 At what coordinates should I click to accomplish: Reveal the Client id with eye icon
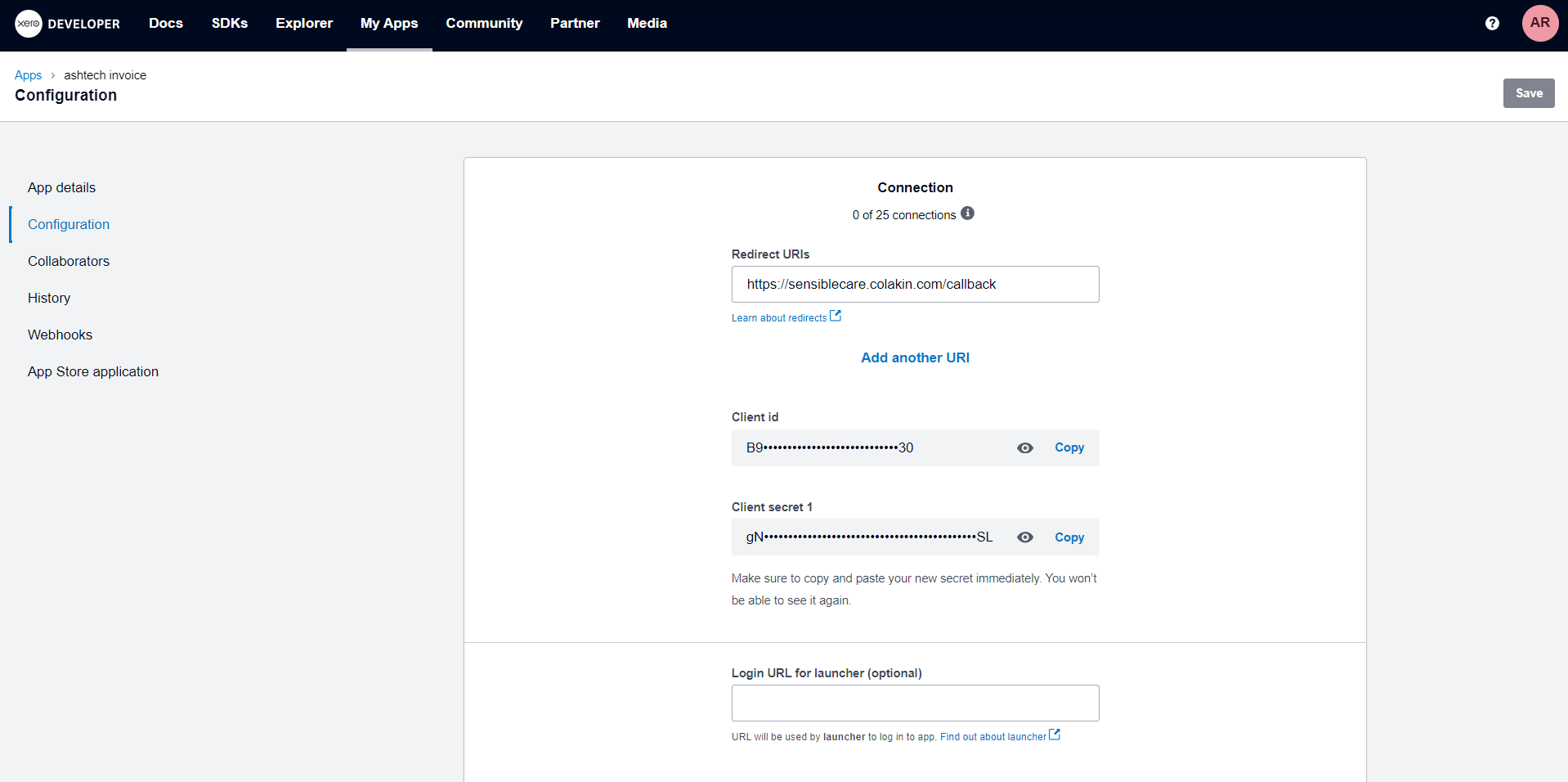pyautogui.click(x=1024, y=448)
